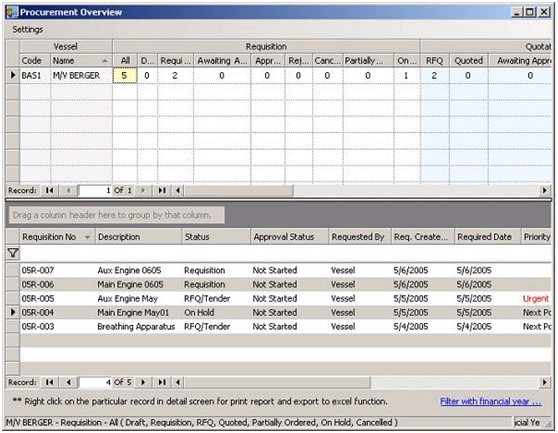Go to the last record in the vessel grid navigator
Screen dimensions: 558x433
(x=162, y=190)
